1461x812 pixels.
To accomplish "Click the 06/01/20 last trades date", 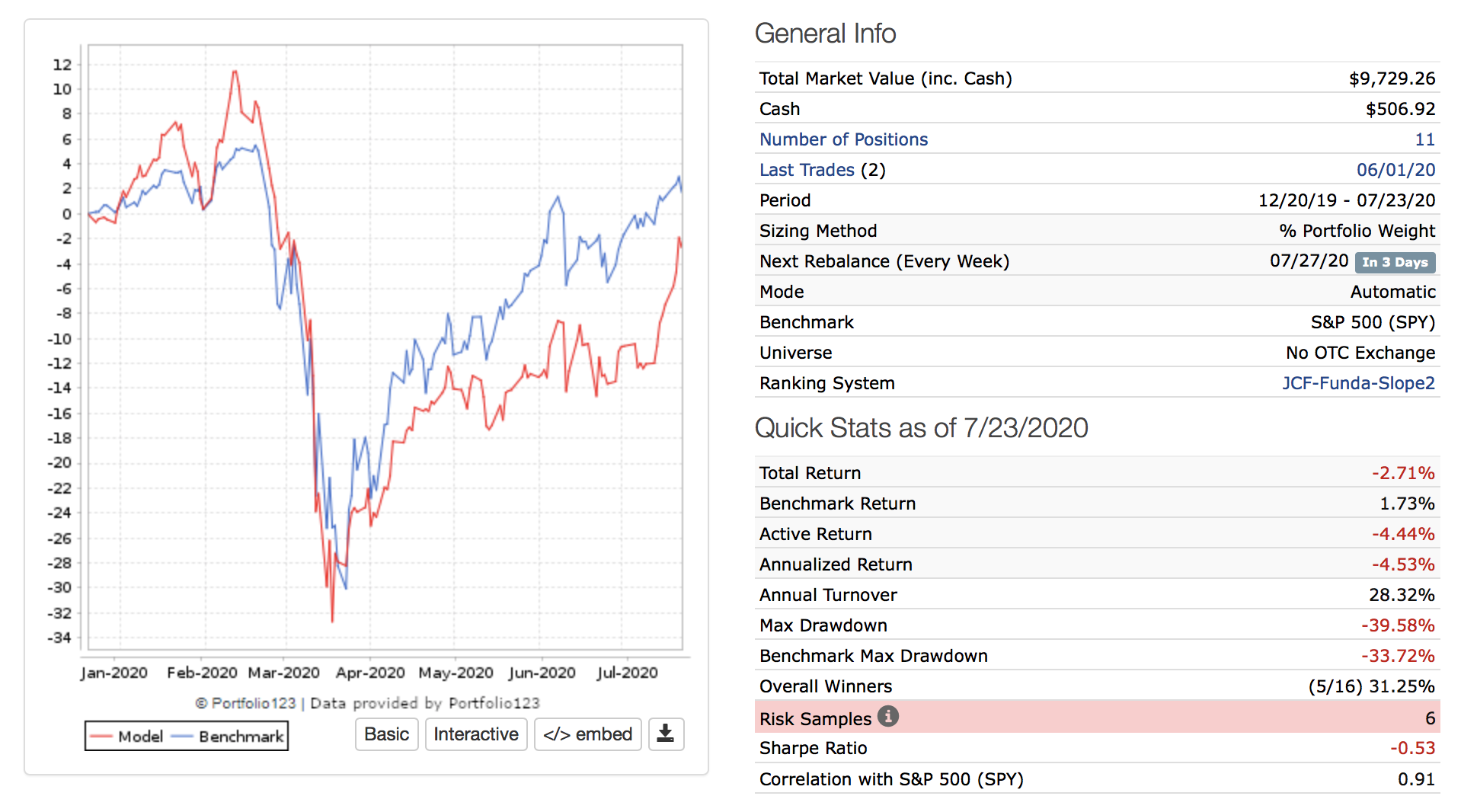I will (x=1395, y=170).
